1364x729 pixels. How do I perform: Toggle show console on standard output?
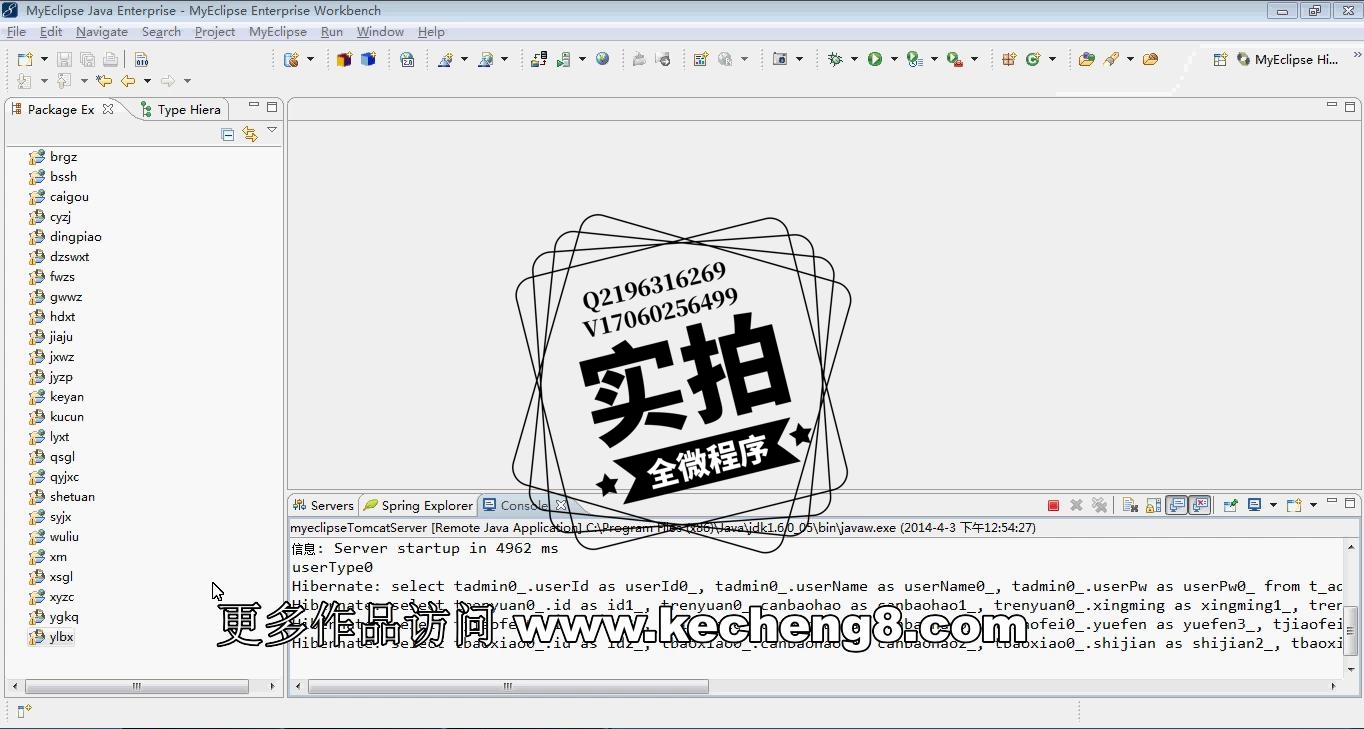(1177, 506)
